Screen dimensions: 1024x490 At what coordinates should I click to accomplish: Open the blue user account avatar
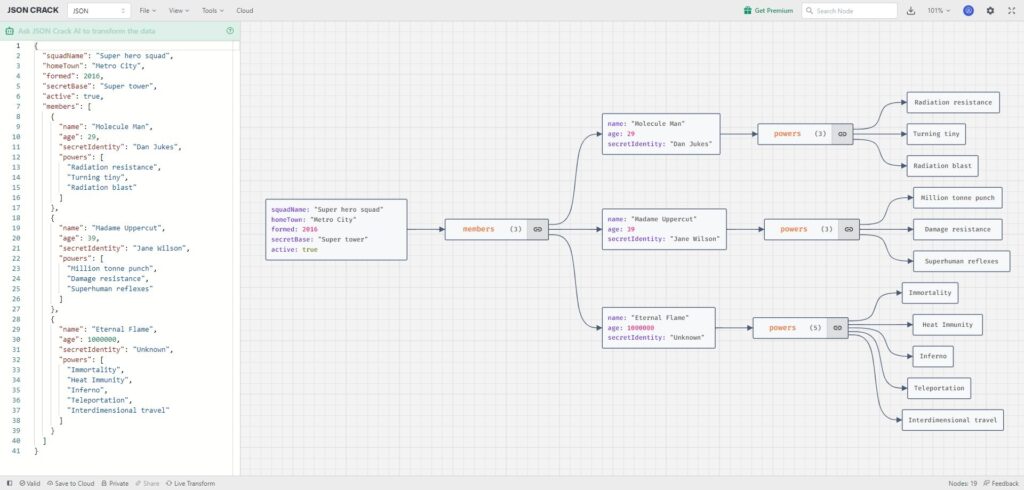pyautogui.click(x=968, y=10)
